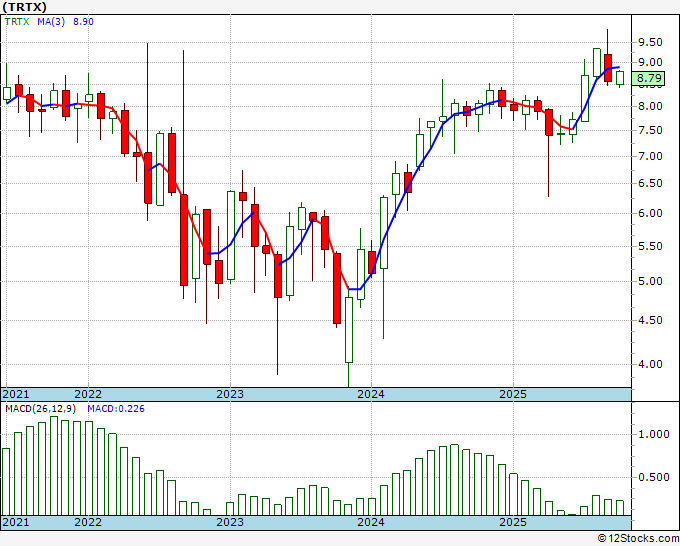Select 2024 on the MACD panel time axis

coord(371,522)
